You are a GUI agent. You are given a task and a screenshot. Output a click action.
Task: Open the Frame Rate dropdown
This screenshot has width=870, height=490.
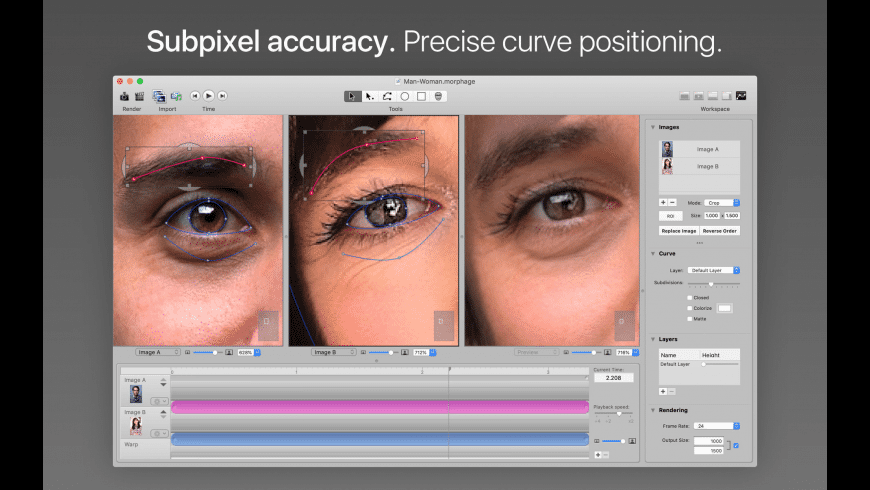point(717,426)
